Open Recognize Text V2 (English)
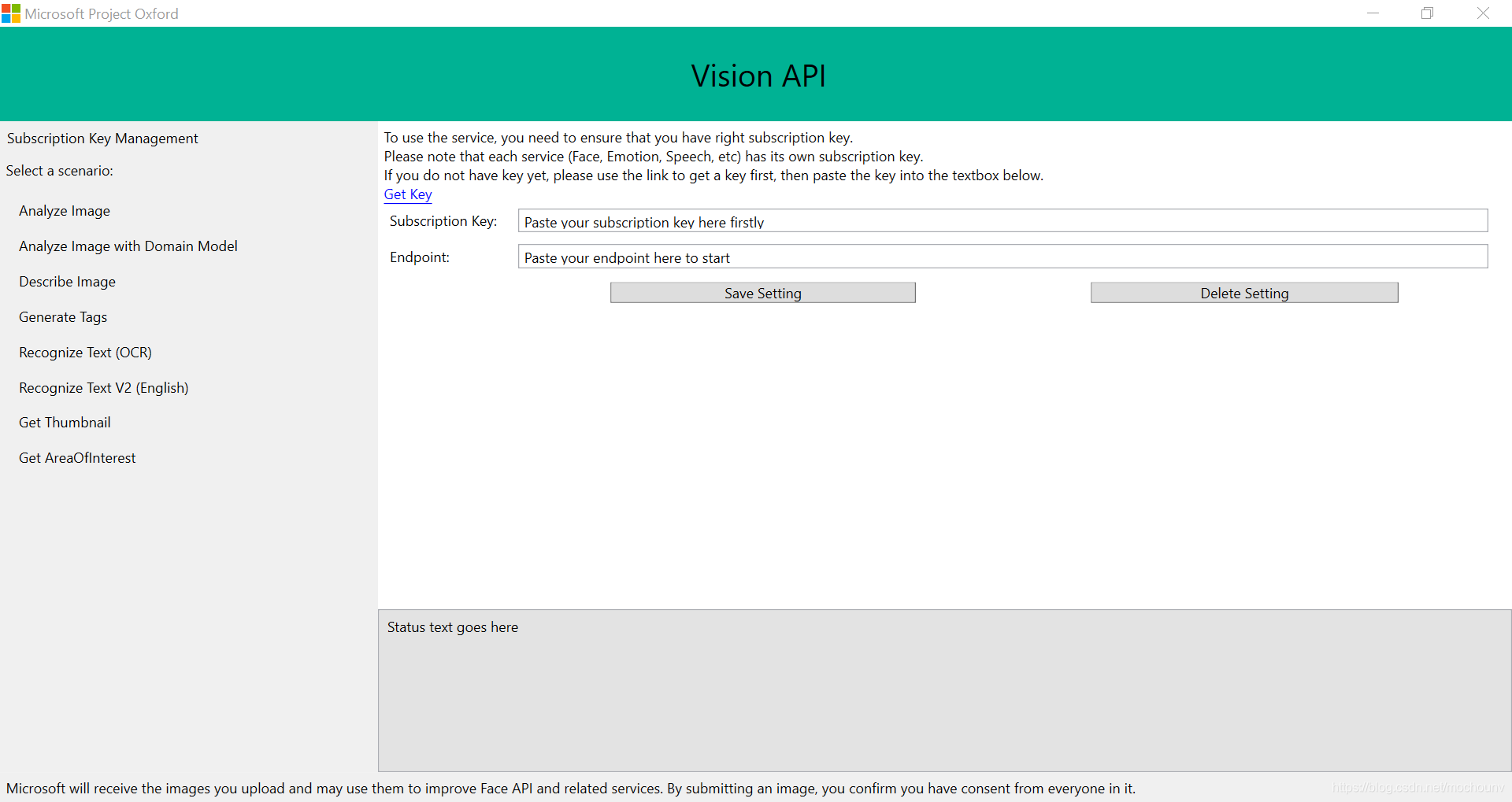 coord(104,388)
